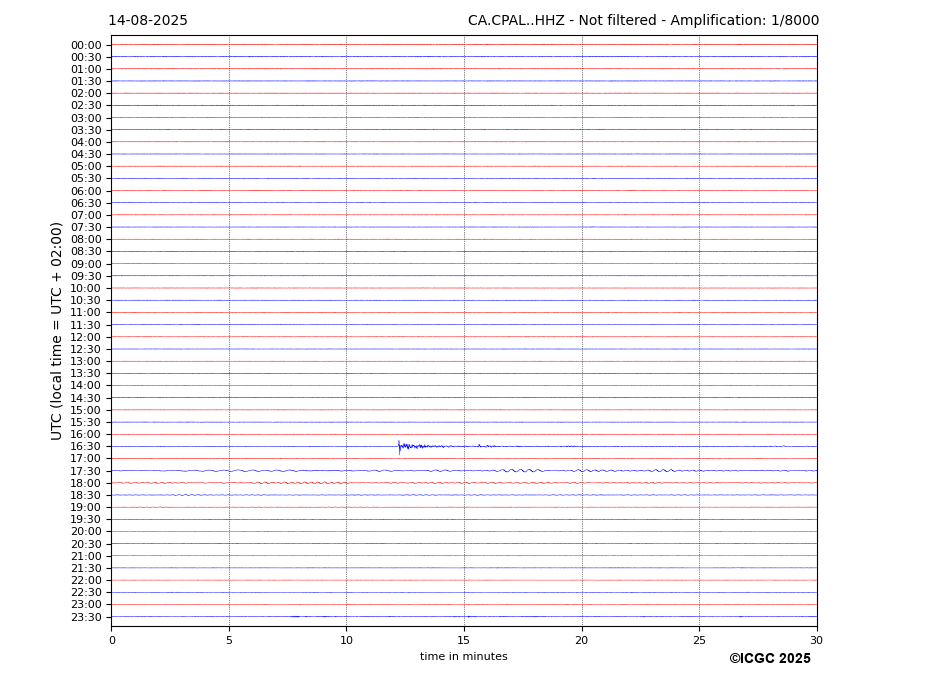Screen dimensions: 927x696
Task: Select the 20:30 row label
Action: tap(86, 544)
